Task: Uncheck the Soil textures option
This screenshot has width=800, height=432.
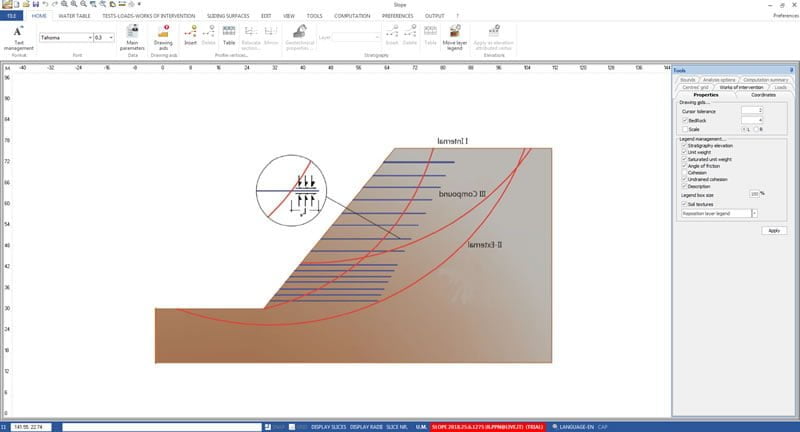Action: 684,205
